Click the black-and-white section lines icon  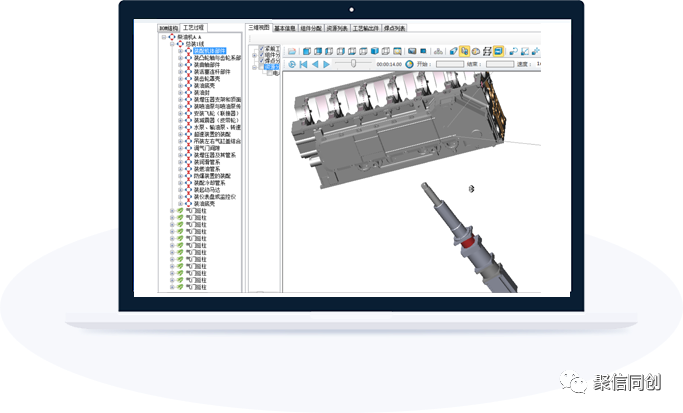(487, 51)
